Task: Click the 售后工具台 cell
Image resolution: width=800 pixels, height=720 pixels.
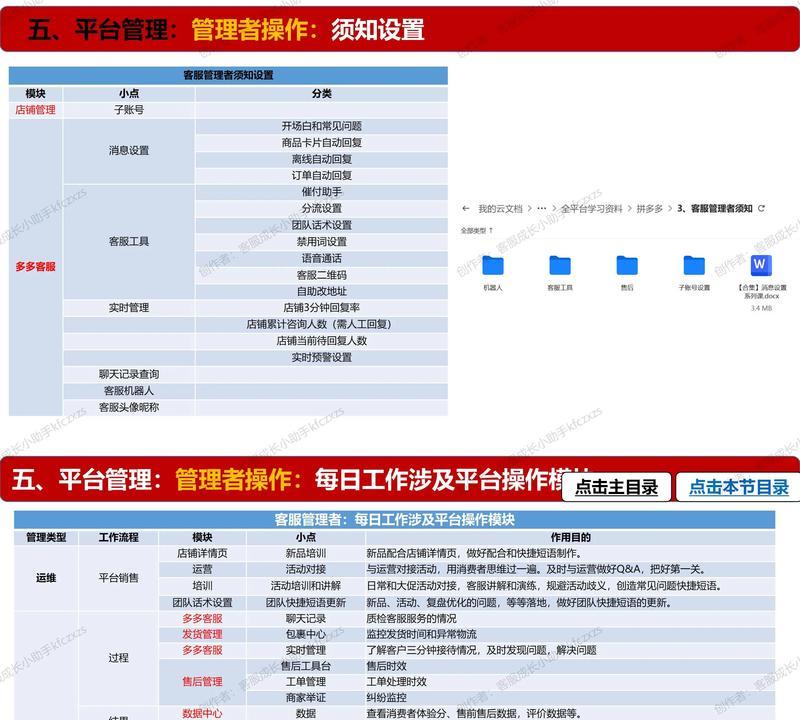Action: 306,666
